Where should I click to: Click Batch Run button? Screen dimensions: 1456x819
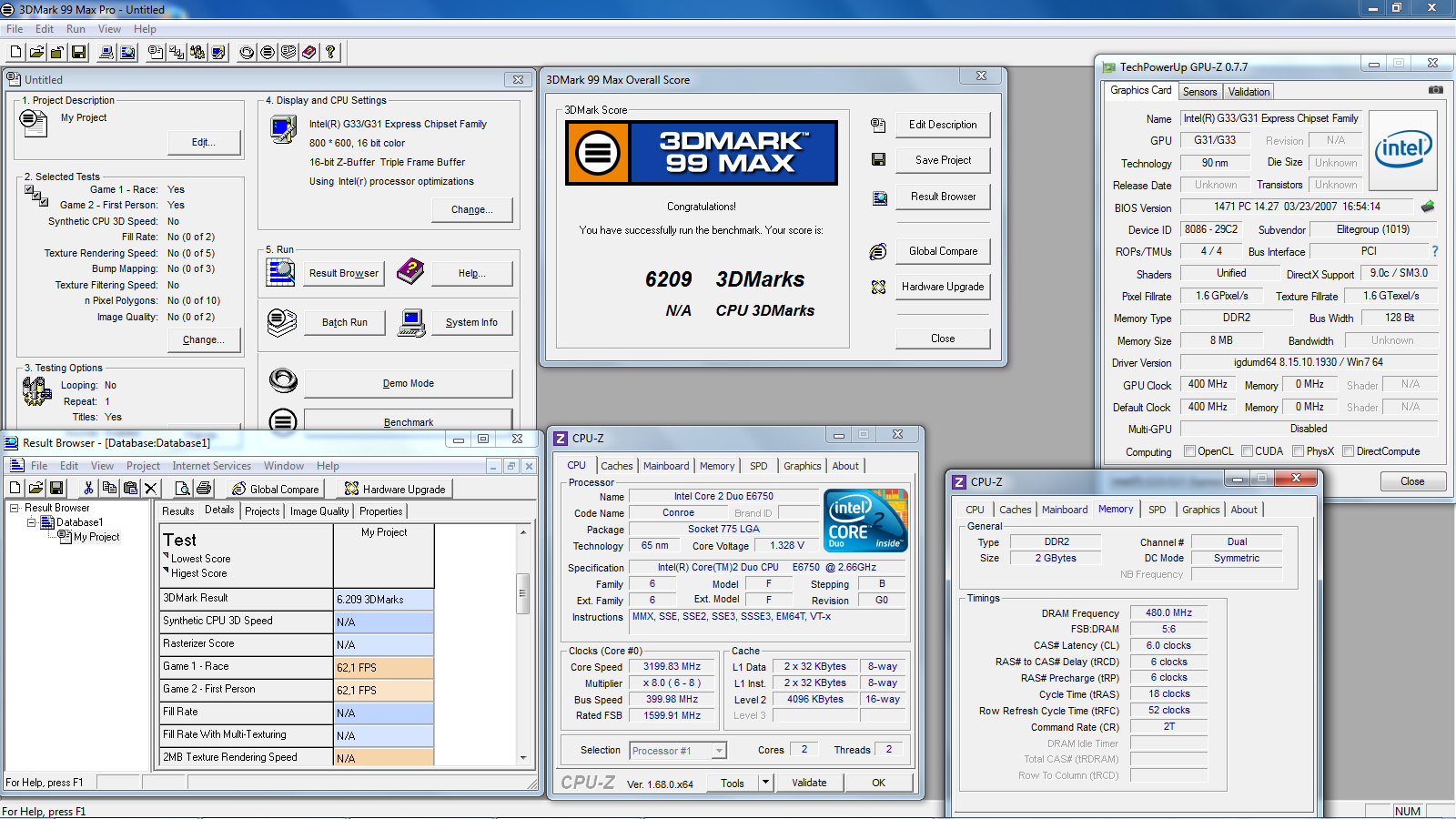345,322
